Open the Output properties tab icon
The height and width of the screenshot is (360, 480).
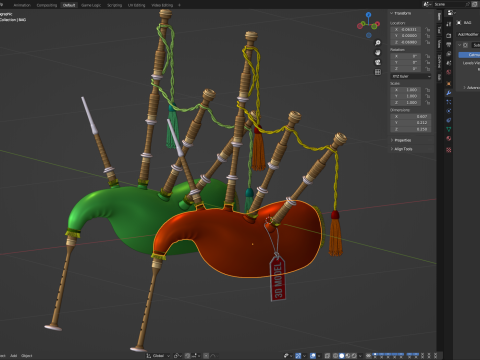(449, 44)
